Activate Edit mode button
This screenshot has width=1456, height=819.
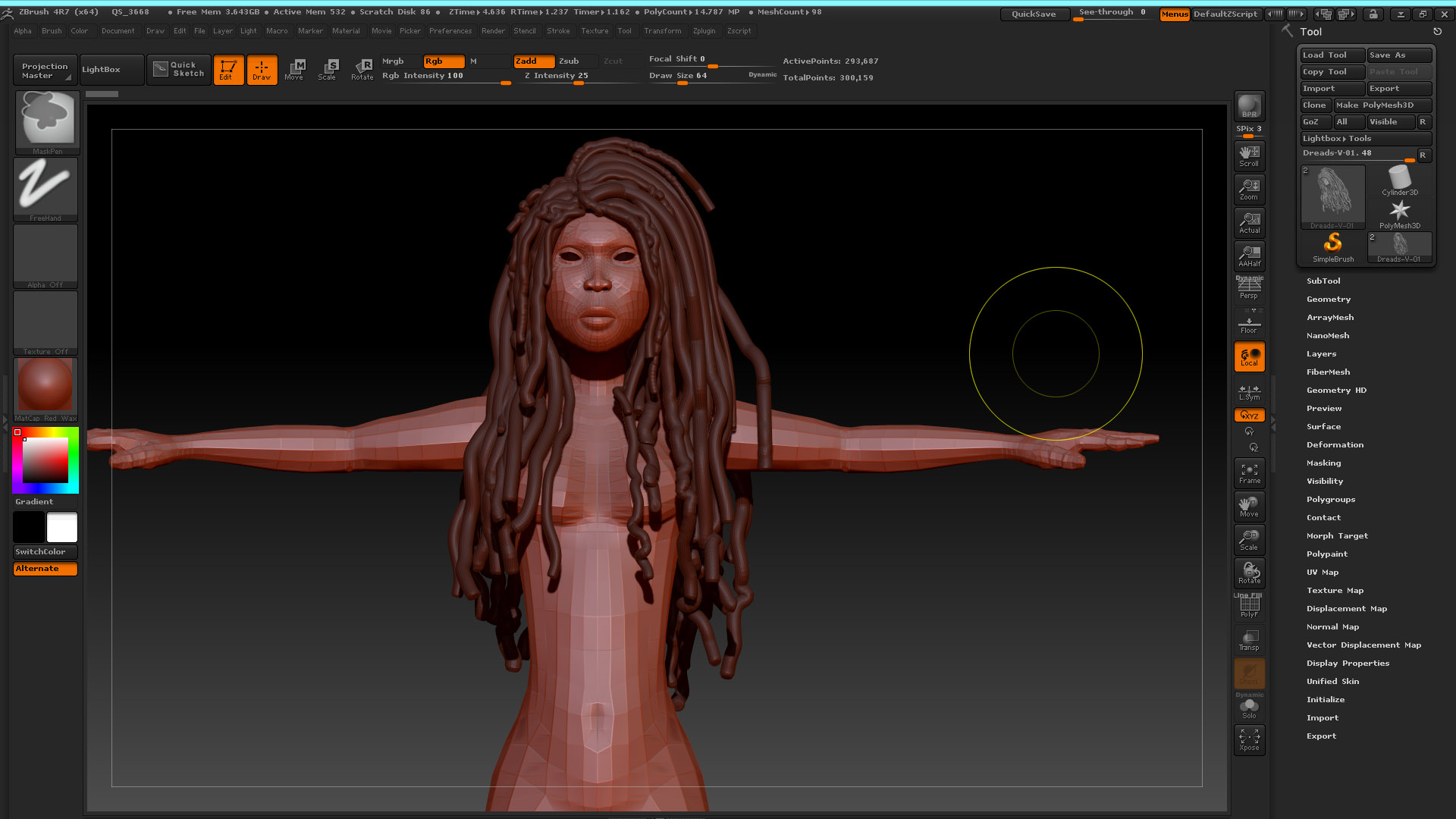(227, 70)
